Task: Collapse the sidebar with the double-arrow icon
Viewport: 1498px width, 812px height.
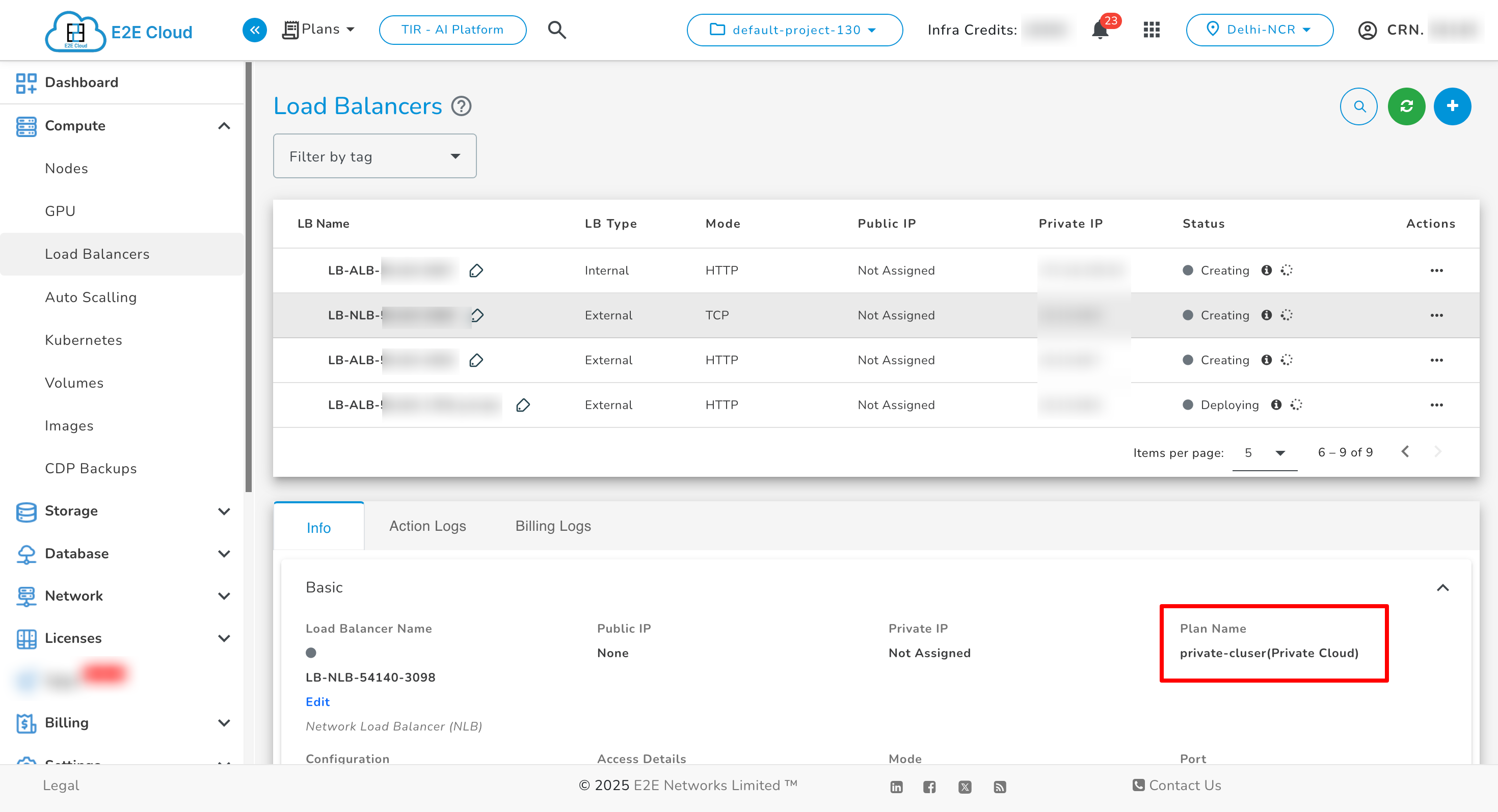Action: coord(254,30)
